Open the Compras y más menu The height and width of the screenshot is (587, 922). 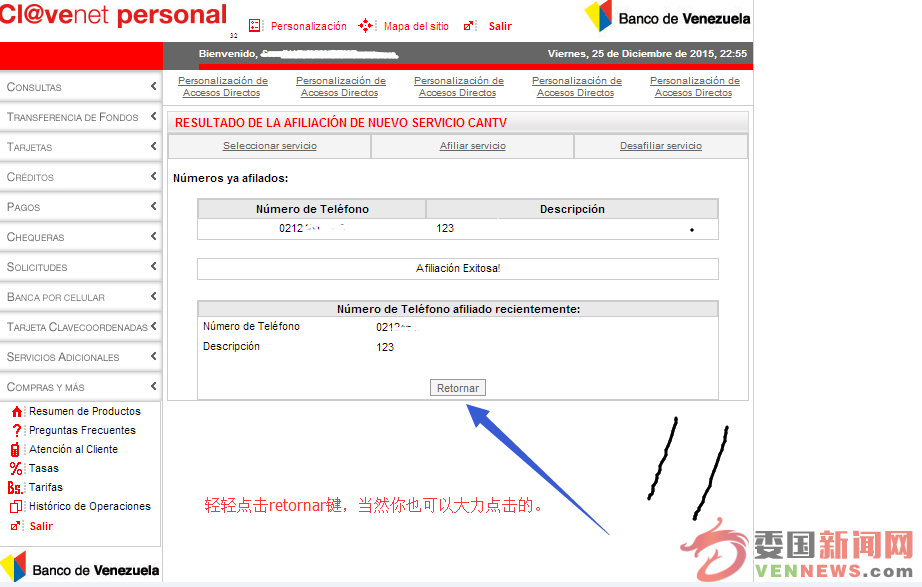tap(81, 386)
